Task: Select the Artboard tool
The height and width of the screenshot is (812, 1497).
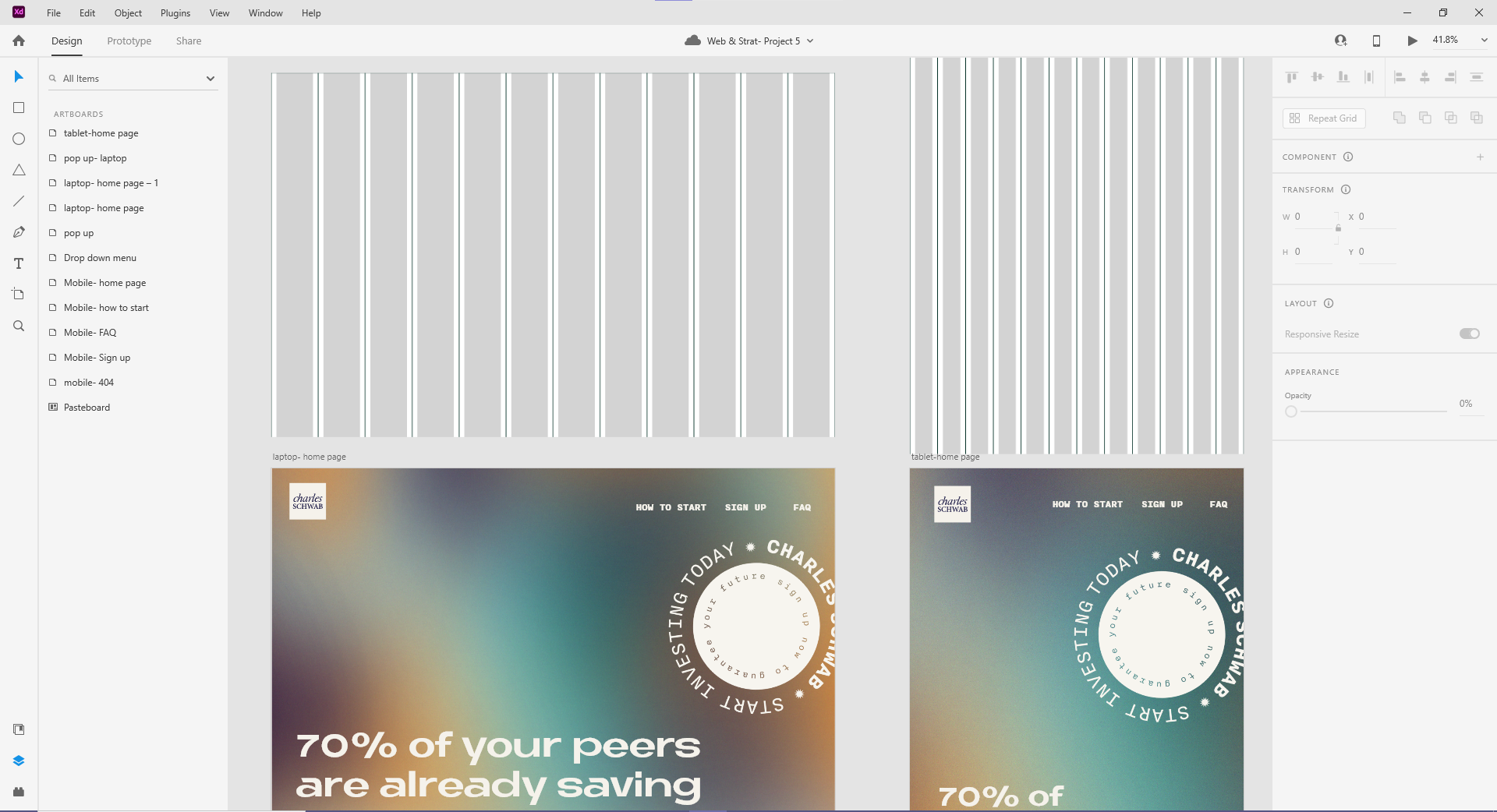Action: click(19, 294)
